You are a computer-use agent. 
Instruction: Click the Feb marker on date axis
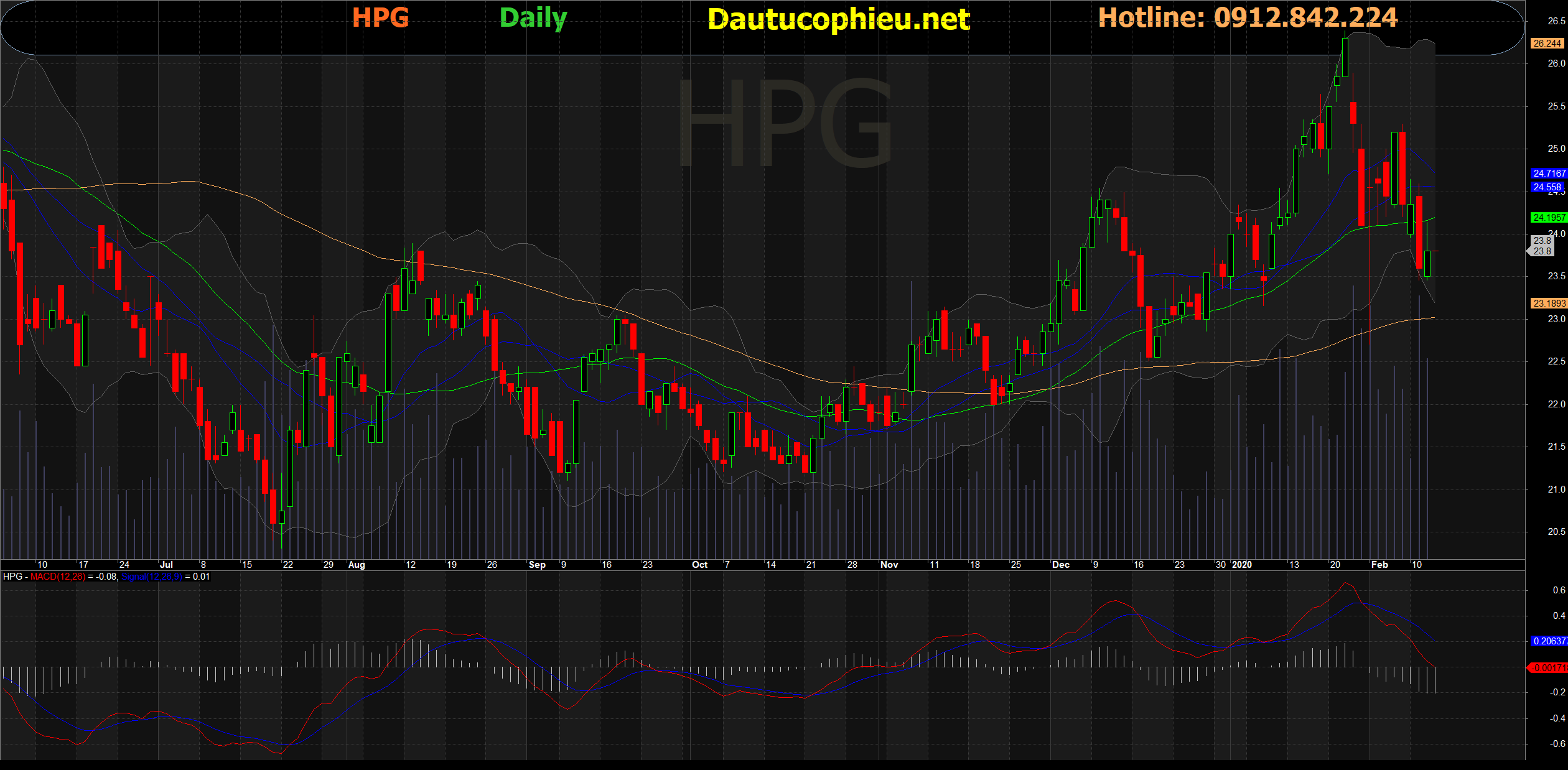(1379, 565)
